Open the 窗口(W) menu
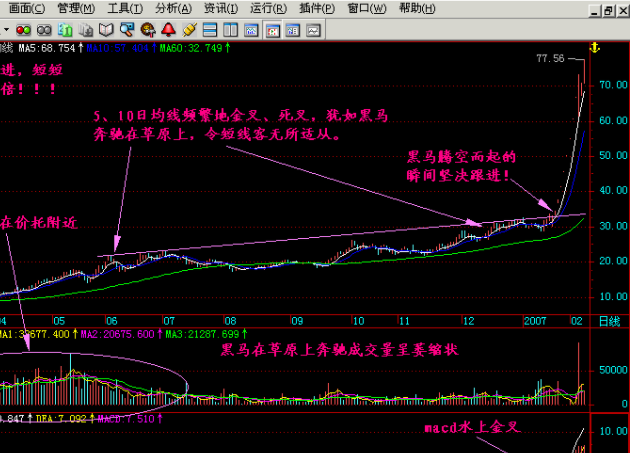 (367, 8)
